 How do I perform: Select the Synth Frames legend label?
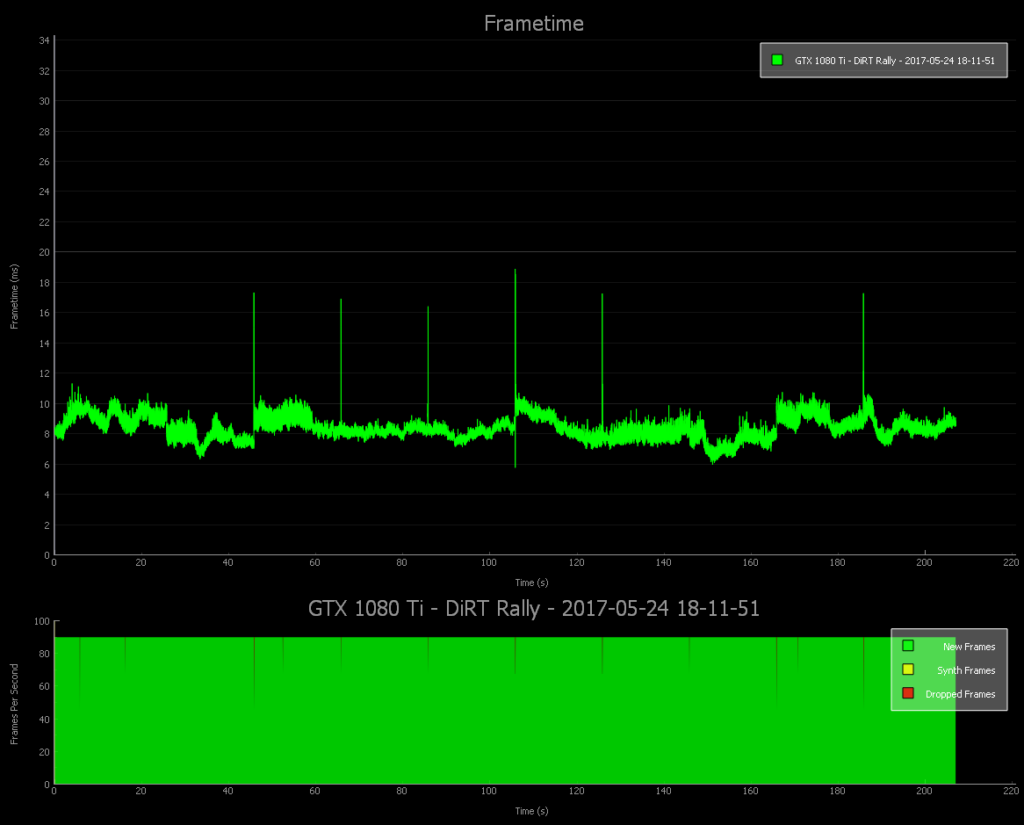point(966,671)
